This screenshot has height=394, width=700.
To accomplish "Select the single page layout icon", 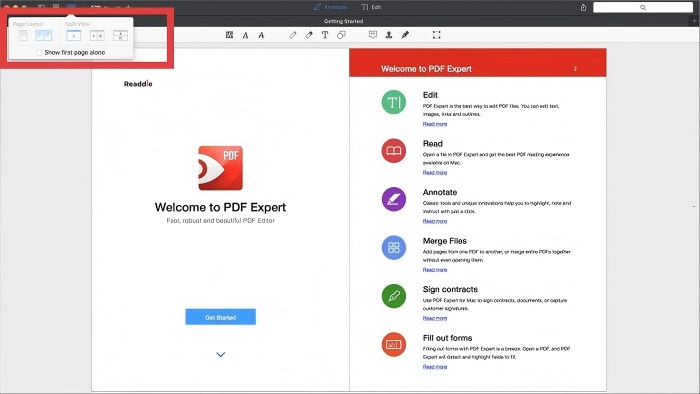I will pyautogui.click(x=23, y=36).
